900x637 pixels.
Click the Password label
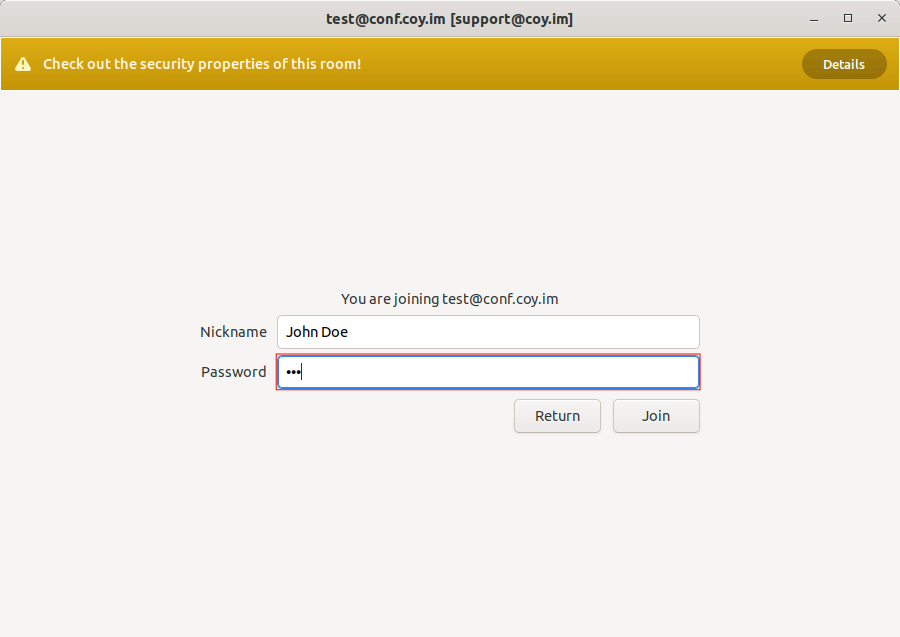click(x=233, y=372)
